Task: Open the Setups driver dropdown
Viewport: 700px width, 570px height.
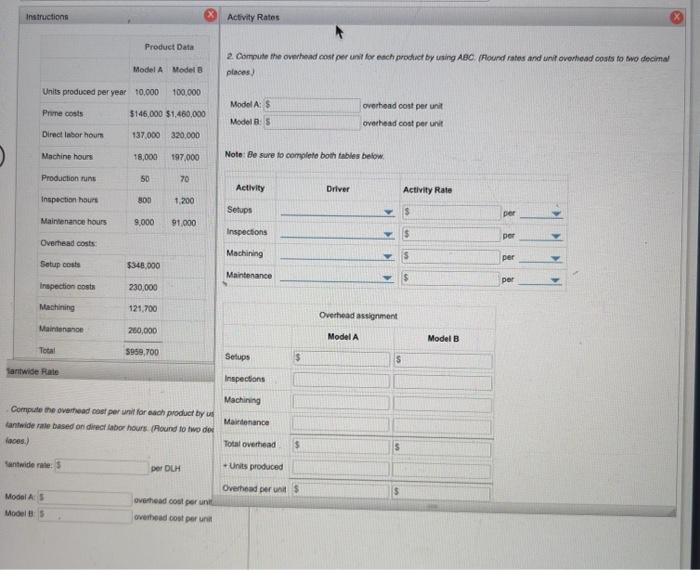Action: pyautogui.click(x=337, y=212)
